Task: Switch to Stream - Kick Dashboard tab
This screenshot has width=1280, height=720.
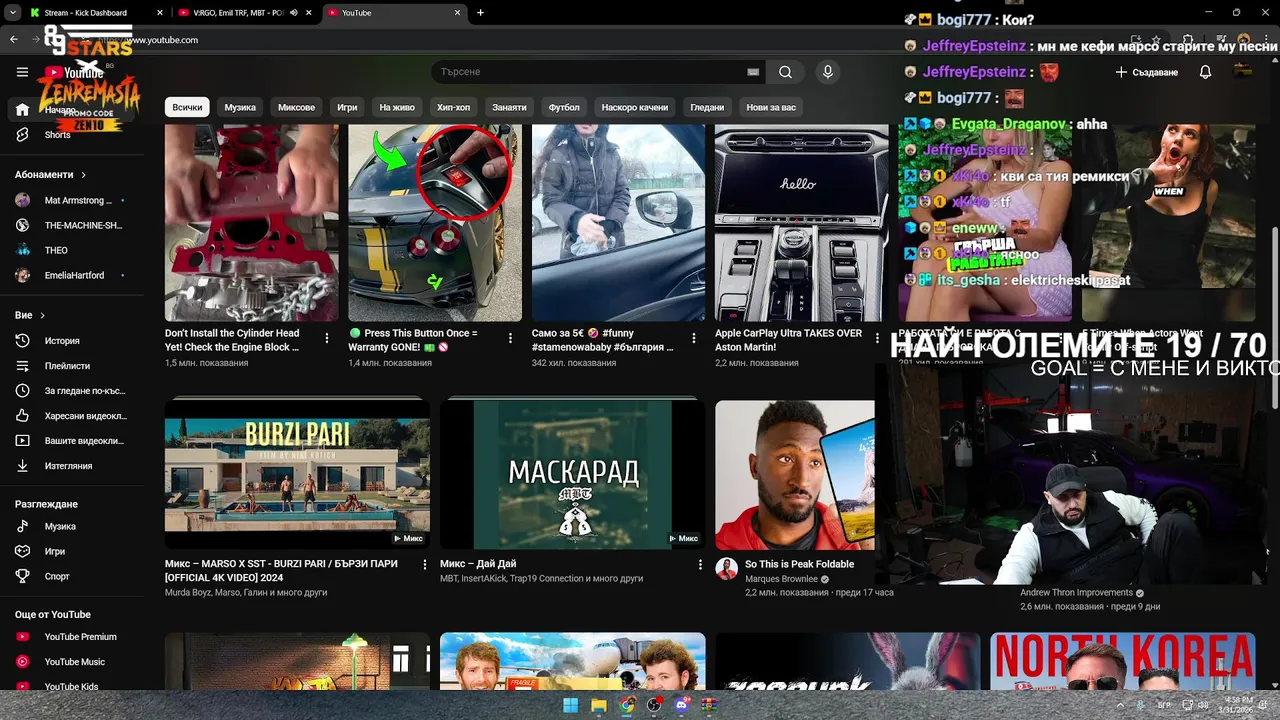Action: (86, 13)
